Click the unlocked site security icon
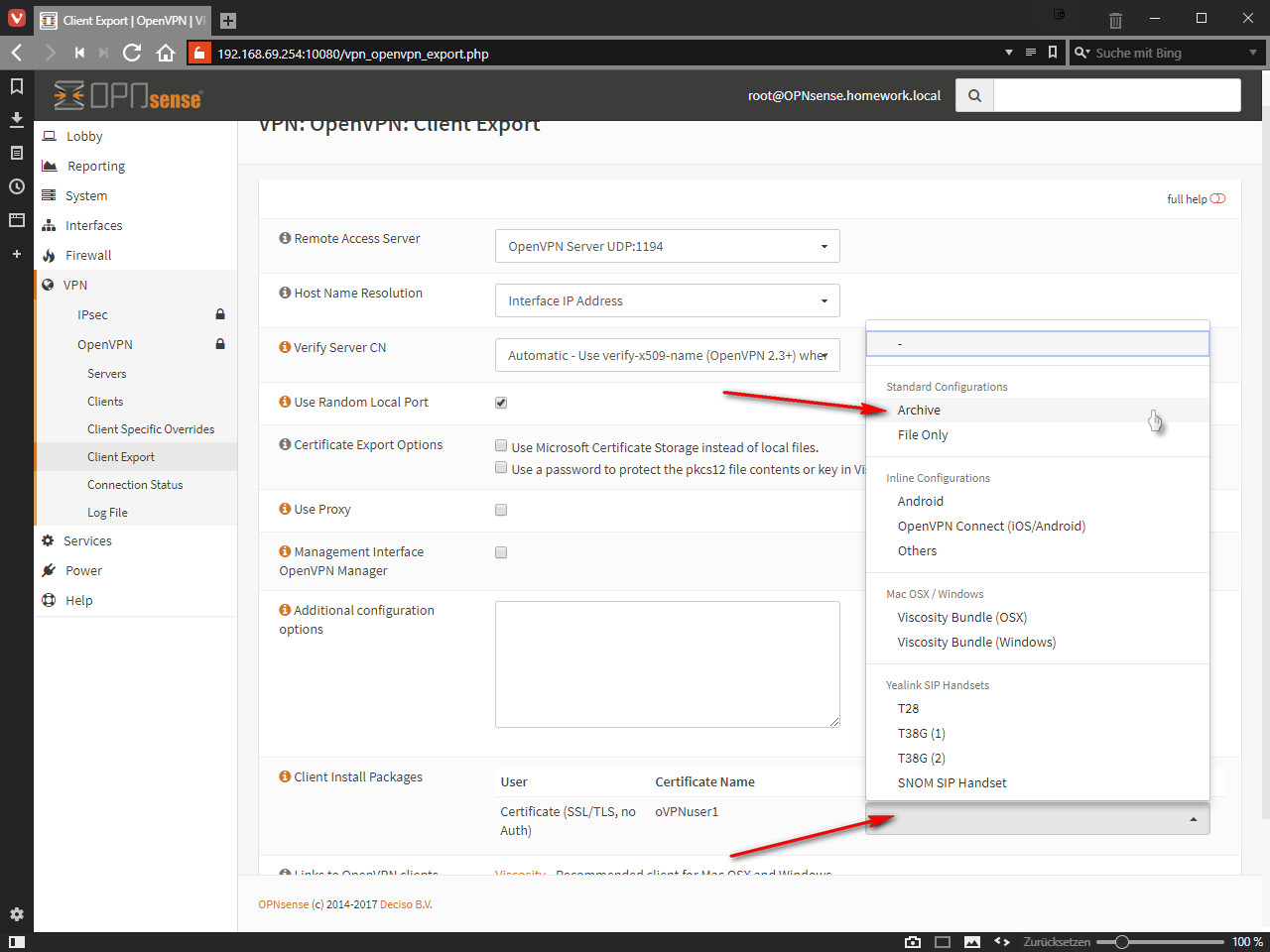 click(199, 53)
